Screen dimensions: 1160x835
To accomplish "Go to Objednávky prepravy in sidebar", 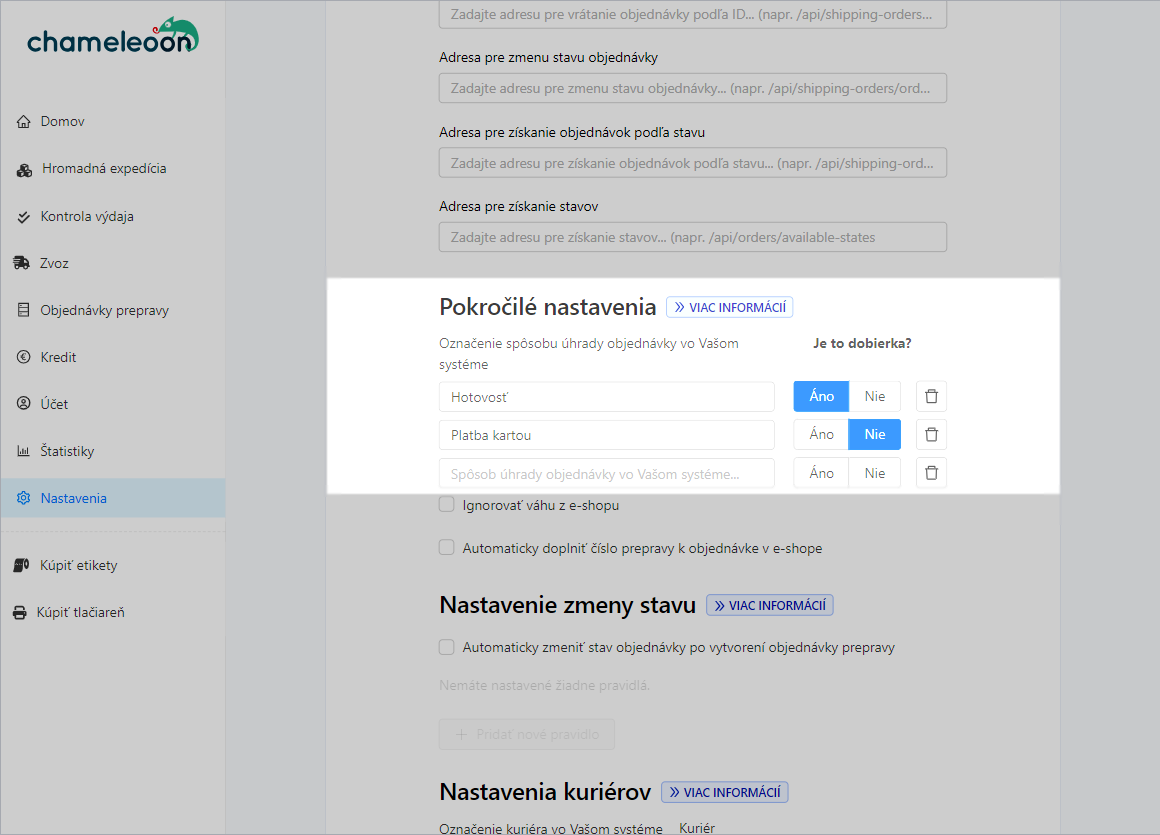I will click(x=104, y=311).
